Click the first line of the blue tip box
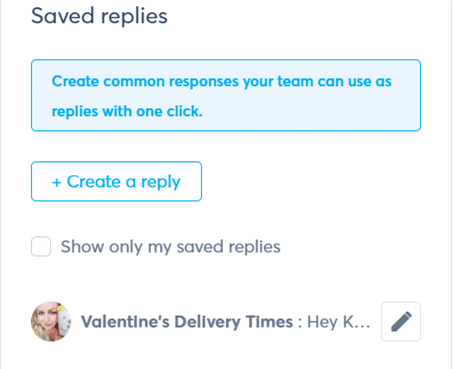453x369 pixels. tap(222, 81)
